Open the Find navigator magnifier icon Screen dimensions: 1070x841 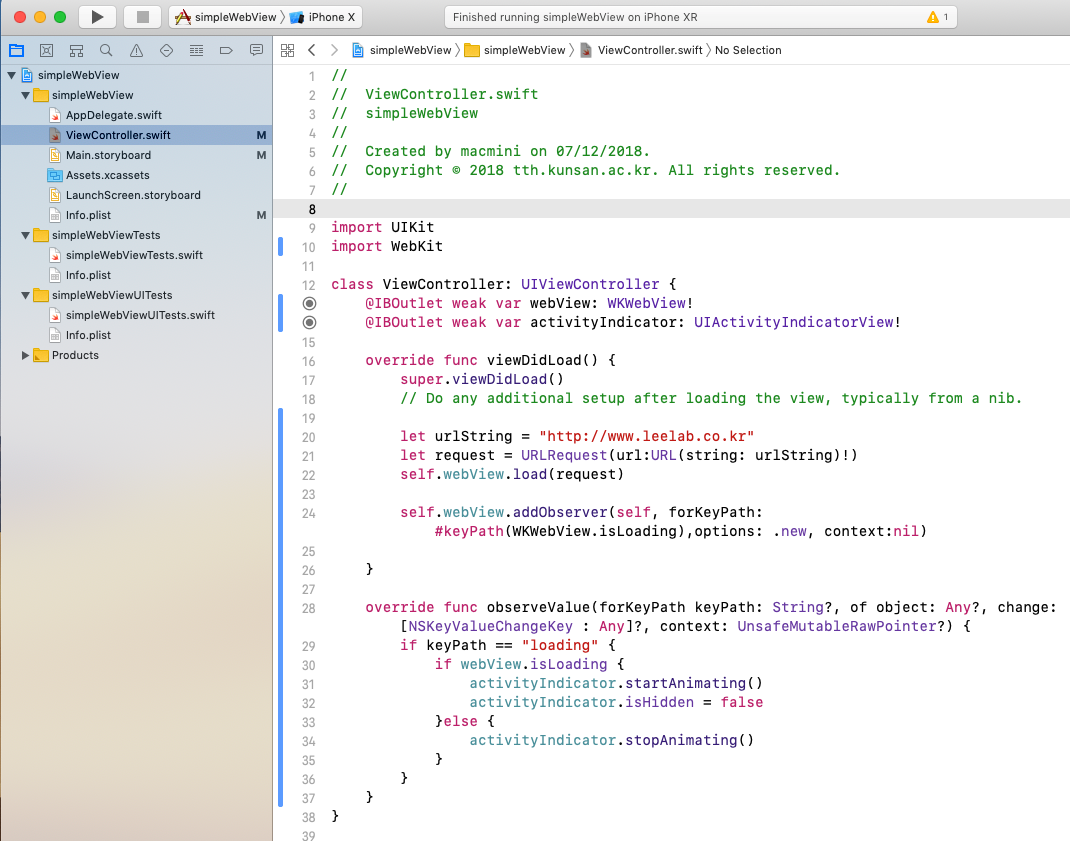coord(106,50)
